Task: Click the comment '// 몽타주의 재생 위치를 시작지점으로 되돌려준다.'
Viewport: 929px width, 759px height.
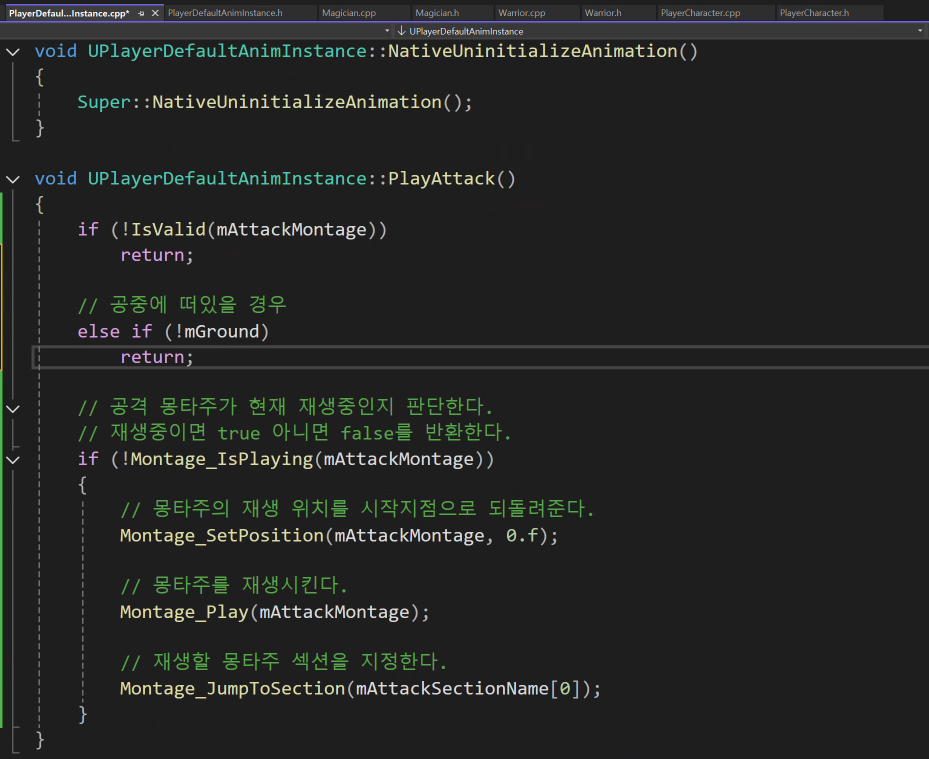Action: click(x=357, y=509)
